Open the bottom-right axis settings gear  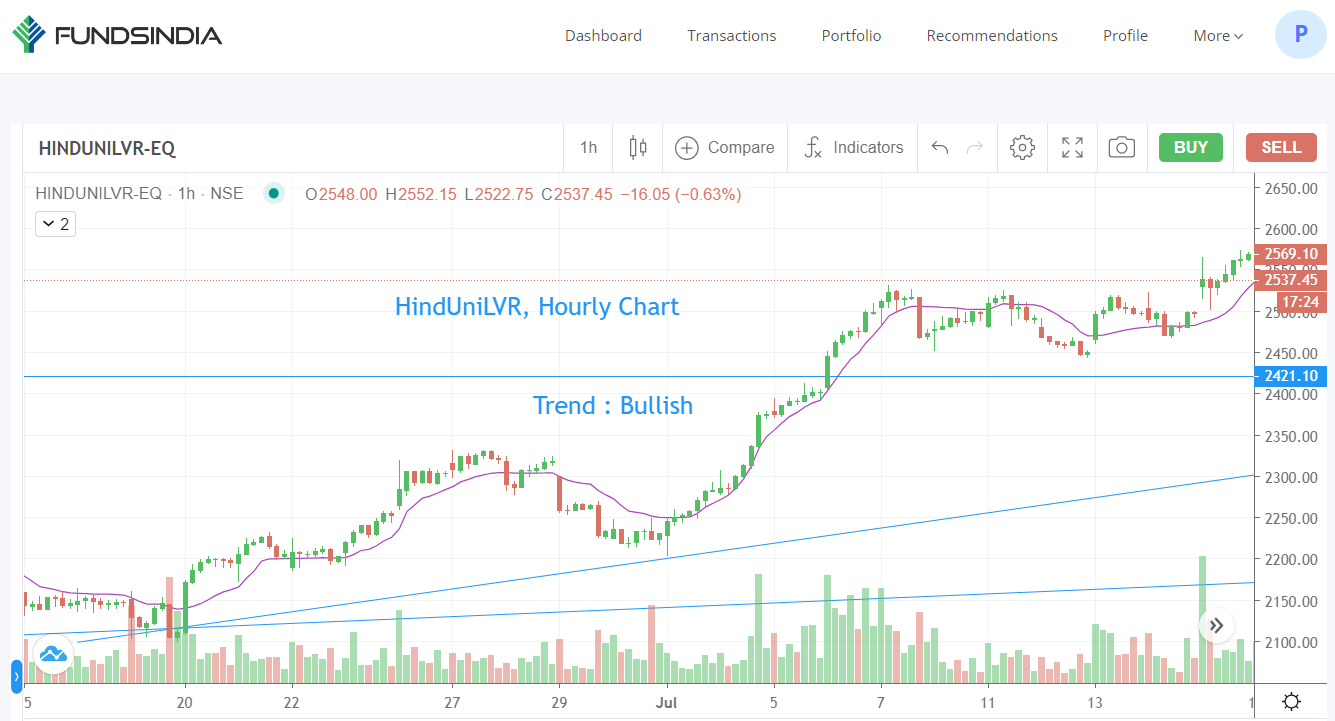tap(1291, 702)
